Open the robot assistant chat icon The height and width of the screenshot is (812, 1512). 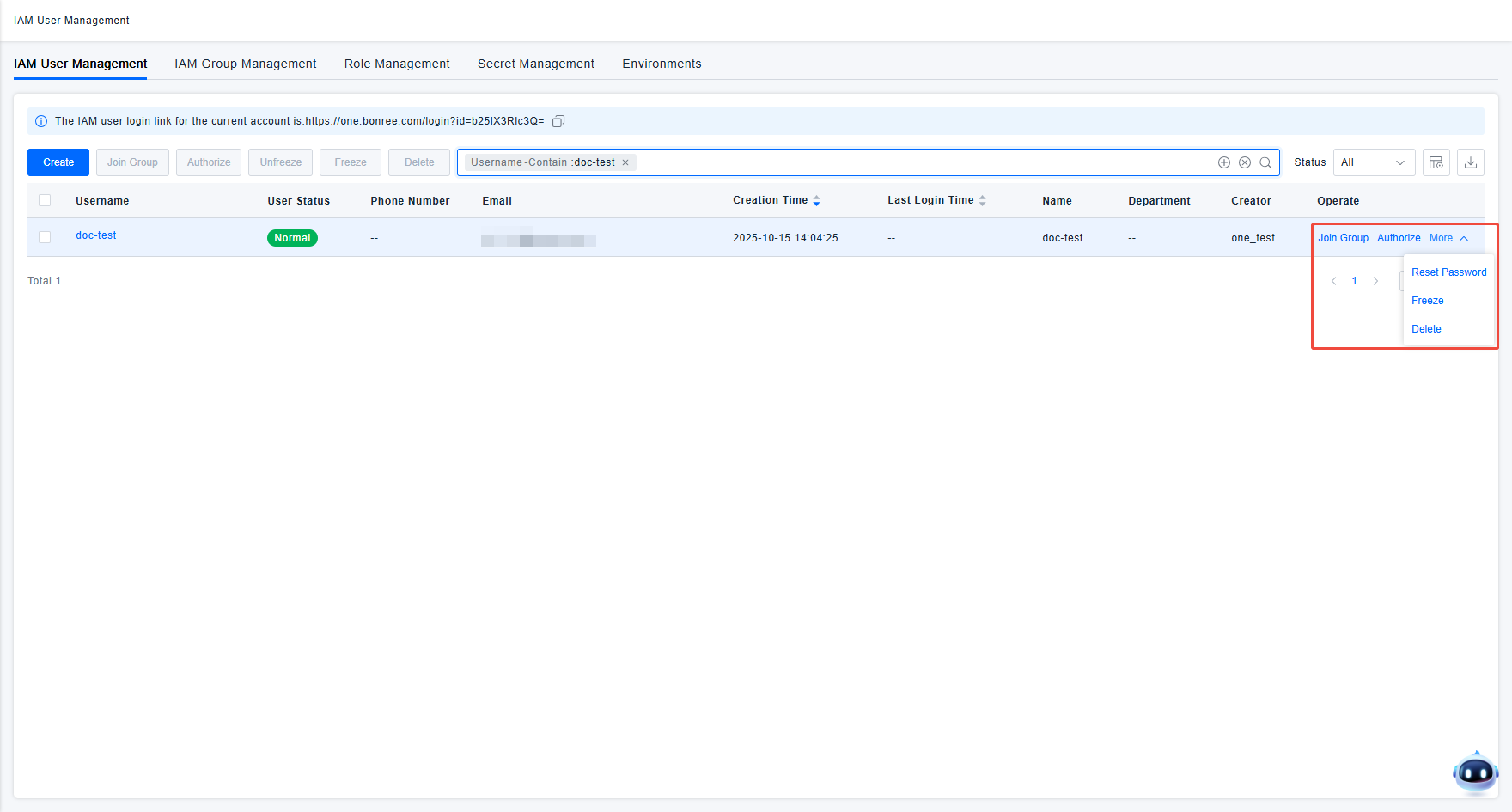pyautogui.click(x=1475, y=772)
